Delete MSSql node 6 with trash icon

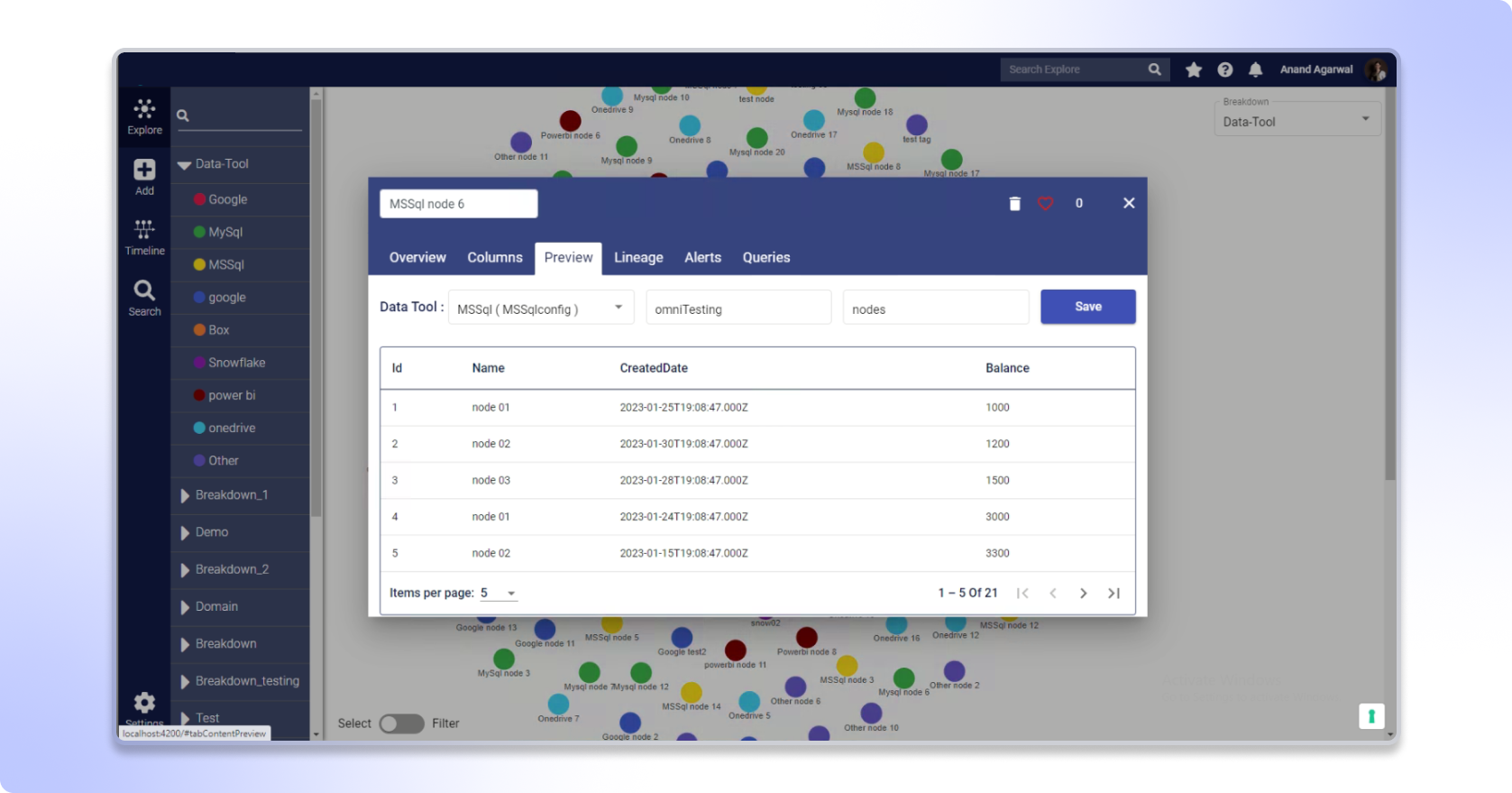pos(1014,204)
